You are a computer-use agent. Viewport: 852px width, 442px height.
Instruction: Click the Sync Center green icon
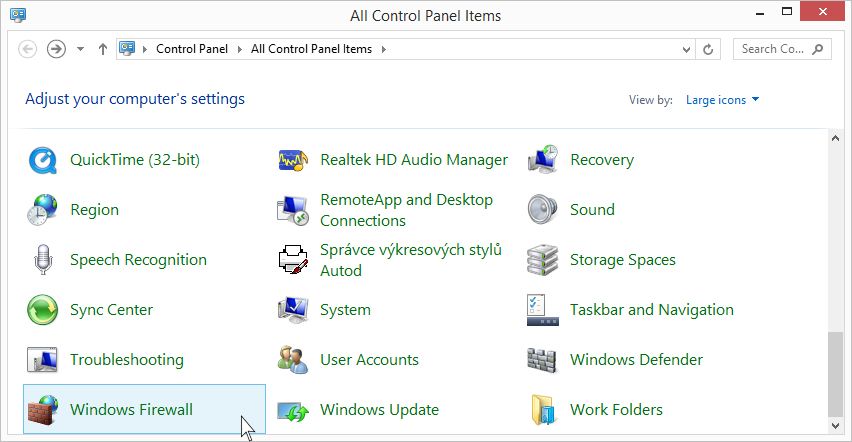42,310
